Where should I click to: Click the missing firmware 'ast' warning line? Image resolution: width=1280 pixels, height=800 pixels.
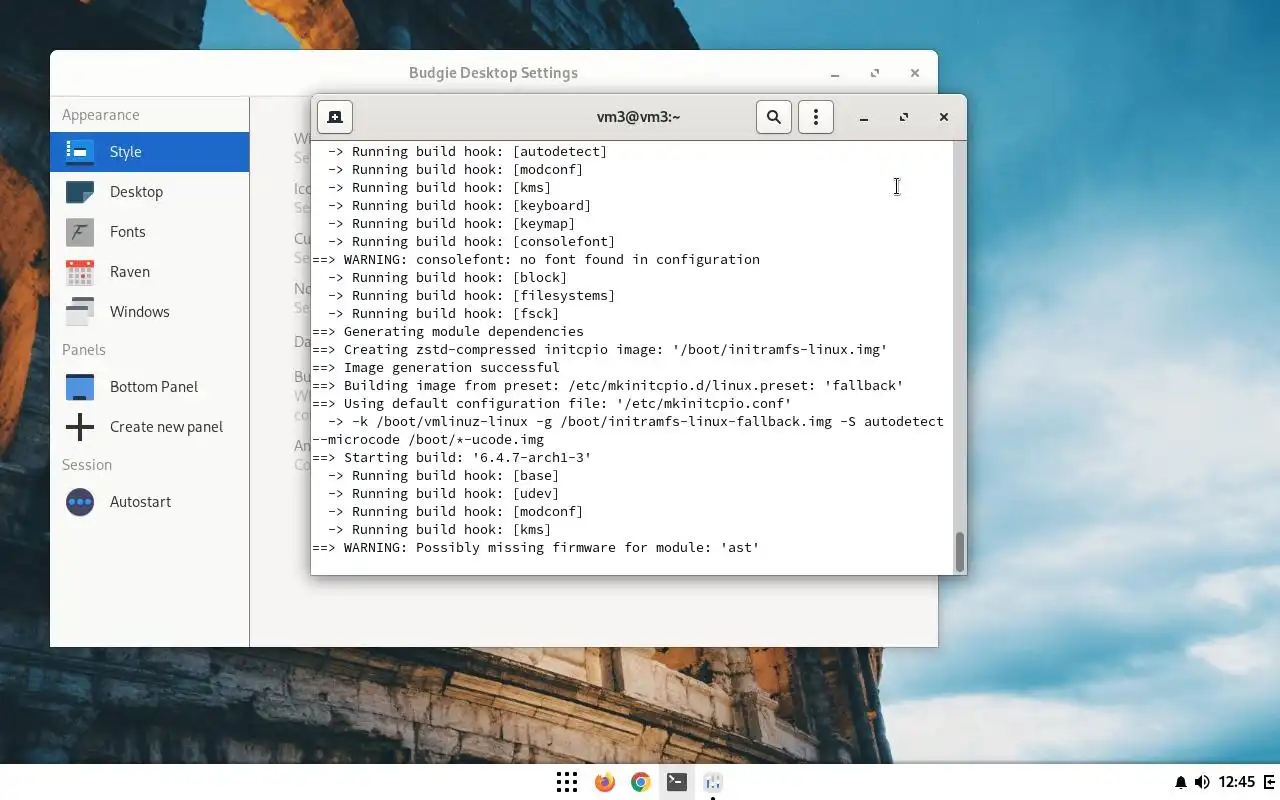click(x=536, y=548)
